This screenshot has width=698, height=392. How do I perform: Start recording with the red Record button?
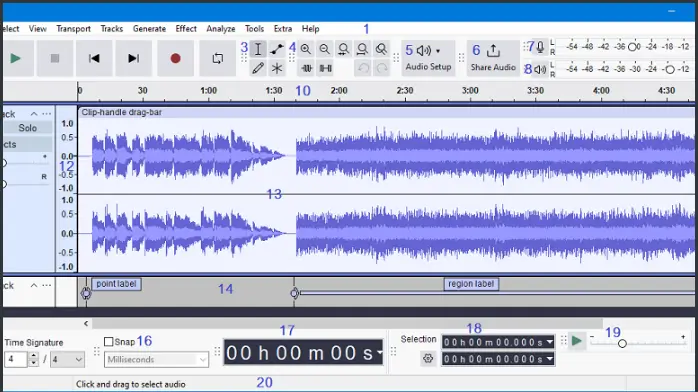(175, 58)
